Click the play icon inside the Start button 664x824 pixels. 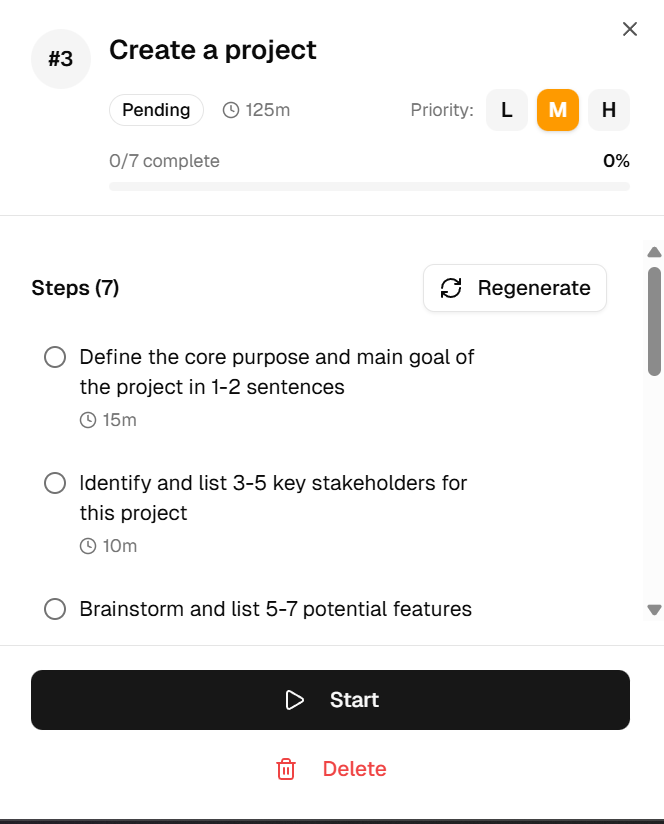(295, 700)
